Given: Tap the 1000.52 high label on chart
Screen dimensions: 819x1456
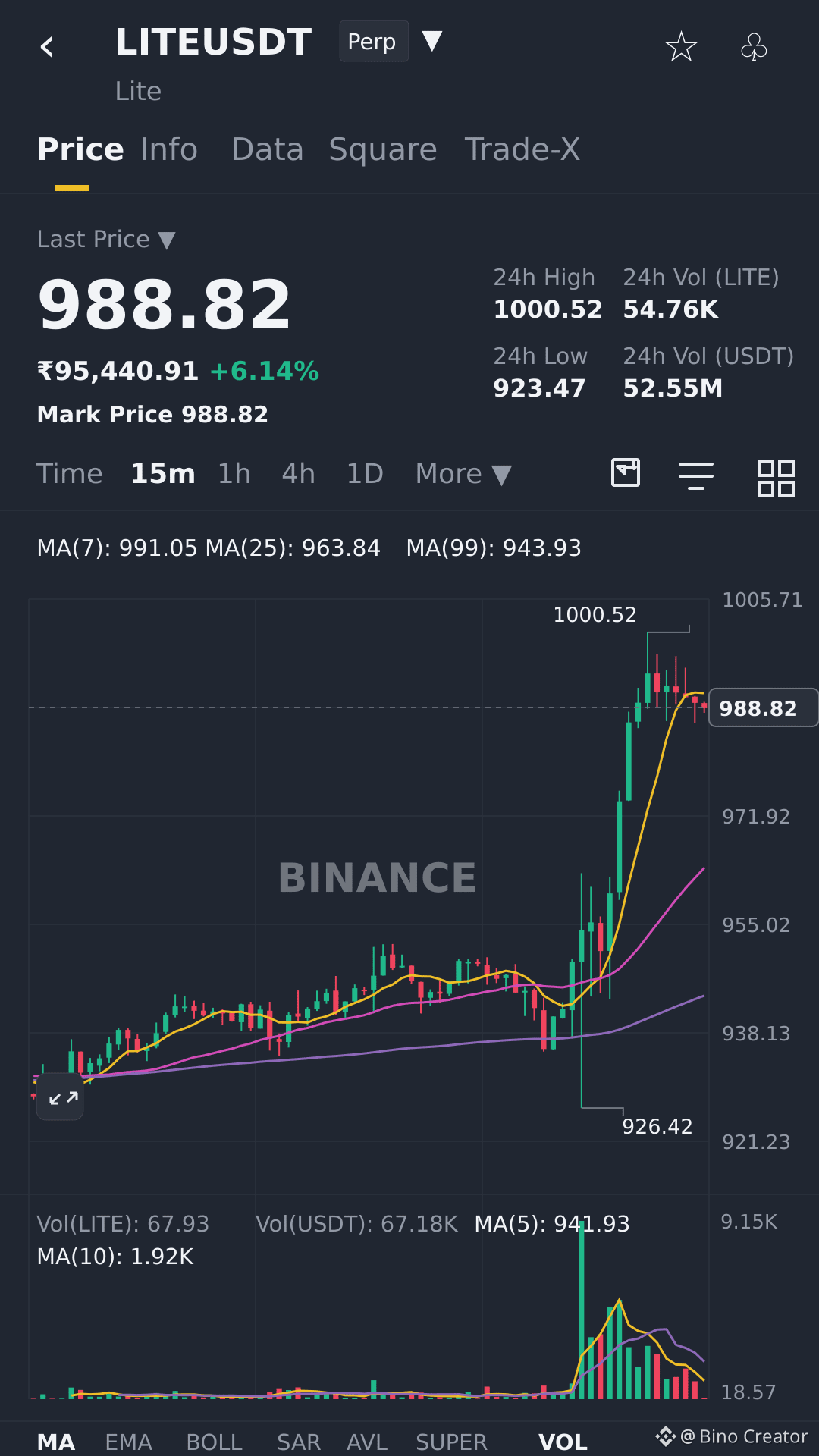Looking at the screenshot, I should [595, 614].
